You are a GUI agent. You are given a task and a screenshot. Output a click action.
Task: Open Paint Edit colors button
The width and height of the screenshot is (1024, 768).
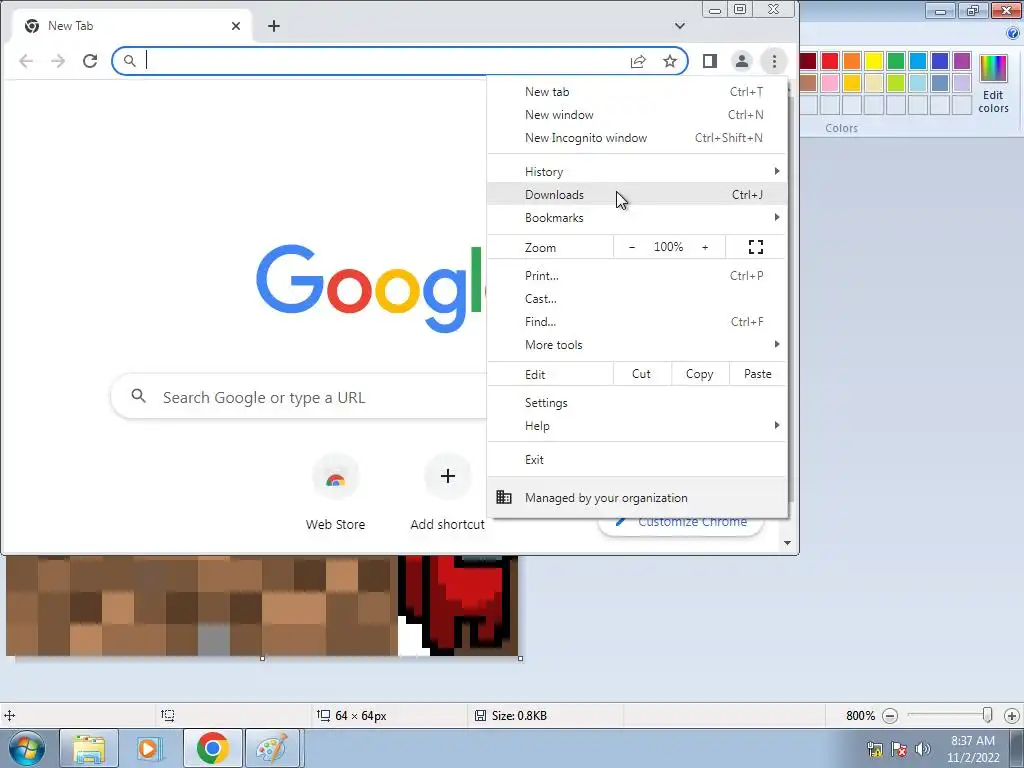[993, 84]
